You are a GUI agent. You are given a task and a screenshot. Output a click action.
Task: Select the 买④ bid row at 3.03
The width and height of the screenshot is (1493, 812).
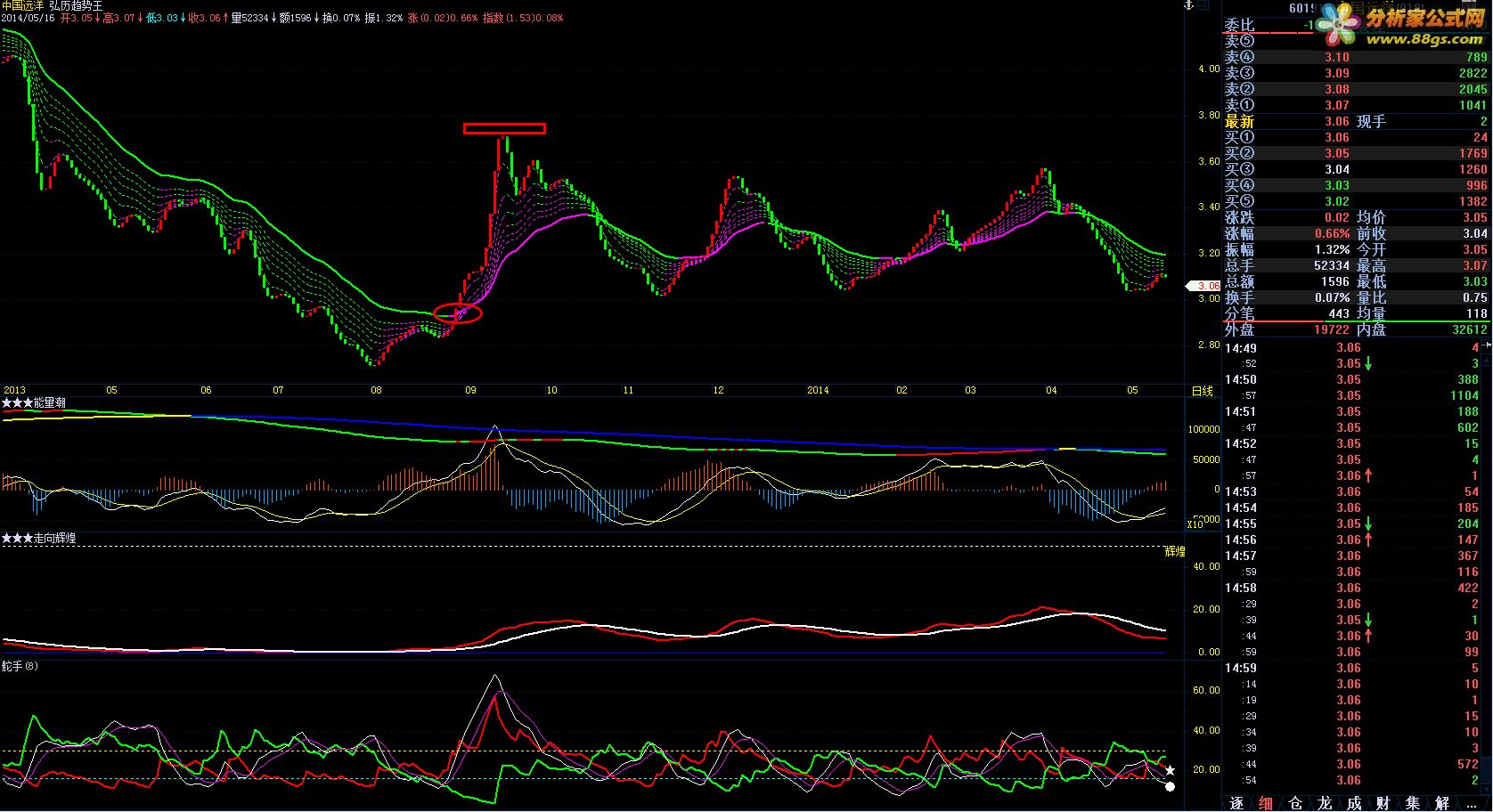tap(1356, 185)
